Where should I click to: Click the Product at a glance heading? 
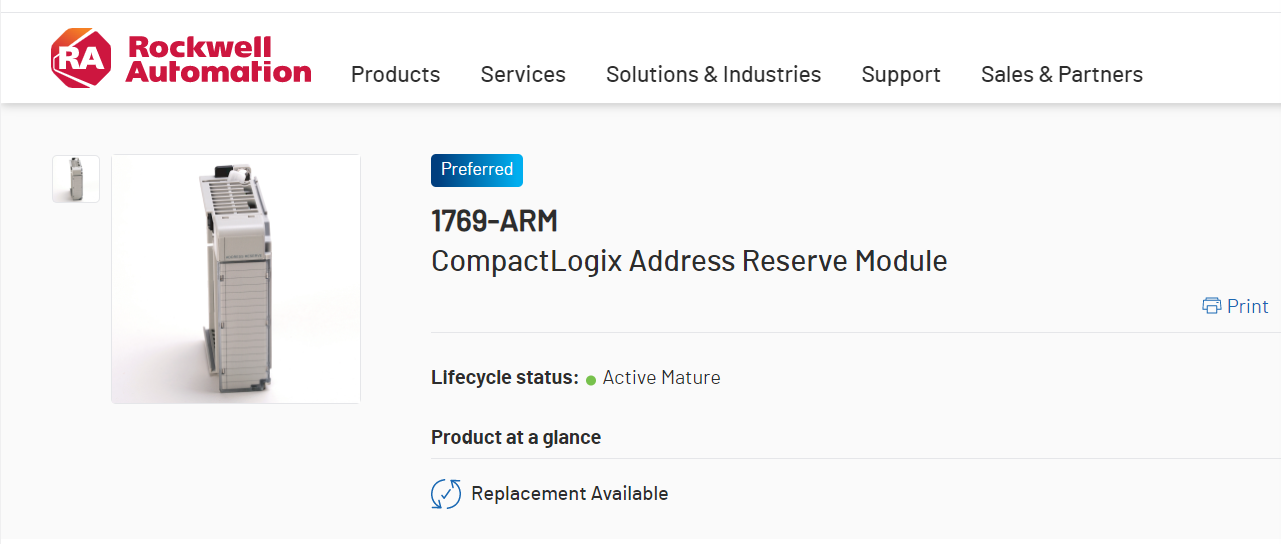point(516,437)
